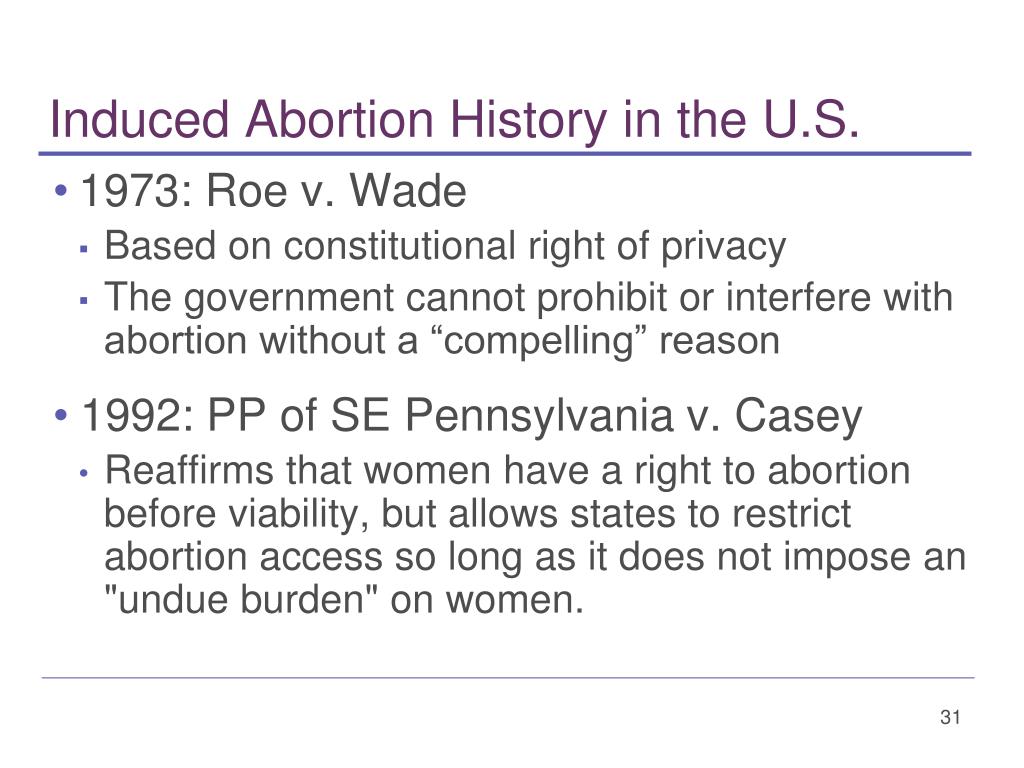Click the line 'abortion access so long as it does'
Viewport: 1024px width, 768px height.
pos(535,557)
